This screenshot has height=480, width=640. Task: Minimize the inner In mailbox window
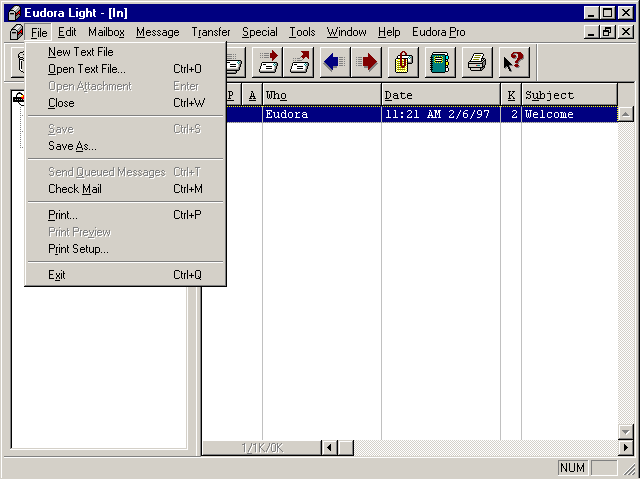[592, 32]
